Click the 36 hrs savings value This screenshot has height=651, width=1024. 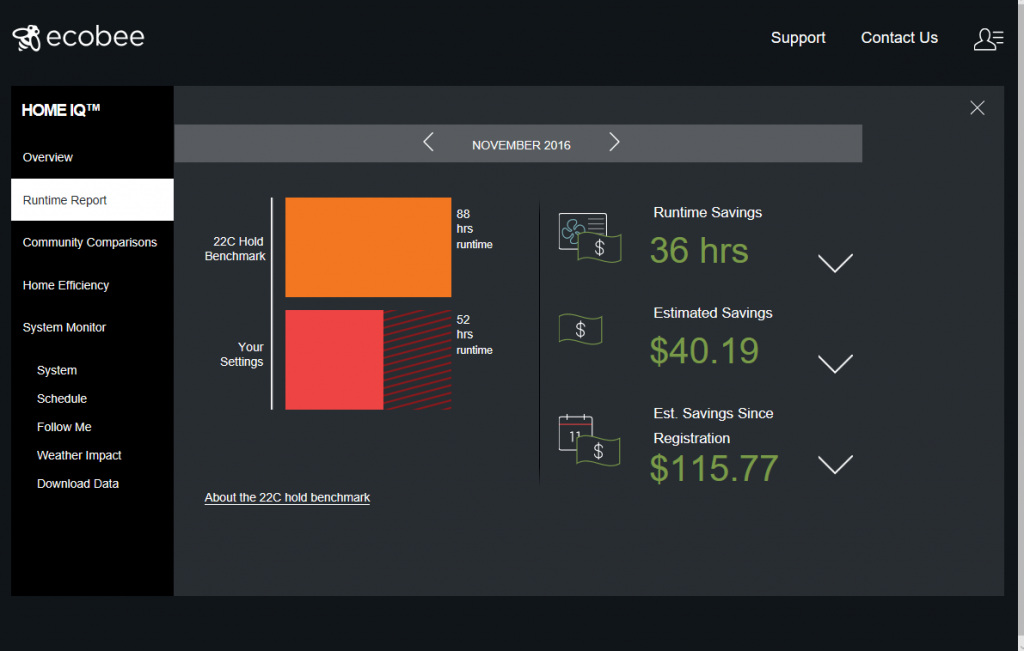(x=699, y=251)
